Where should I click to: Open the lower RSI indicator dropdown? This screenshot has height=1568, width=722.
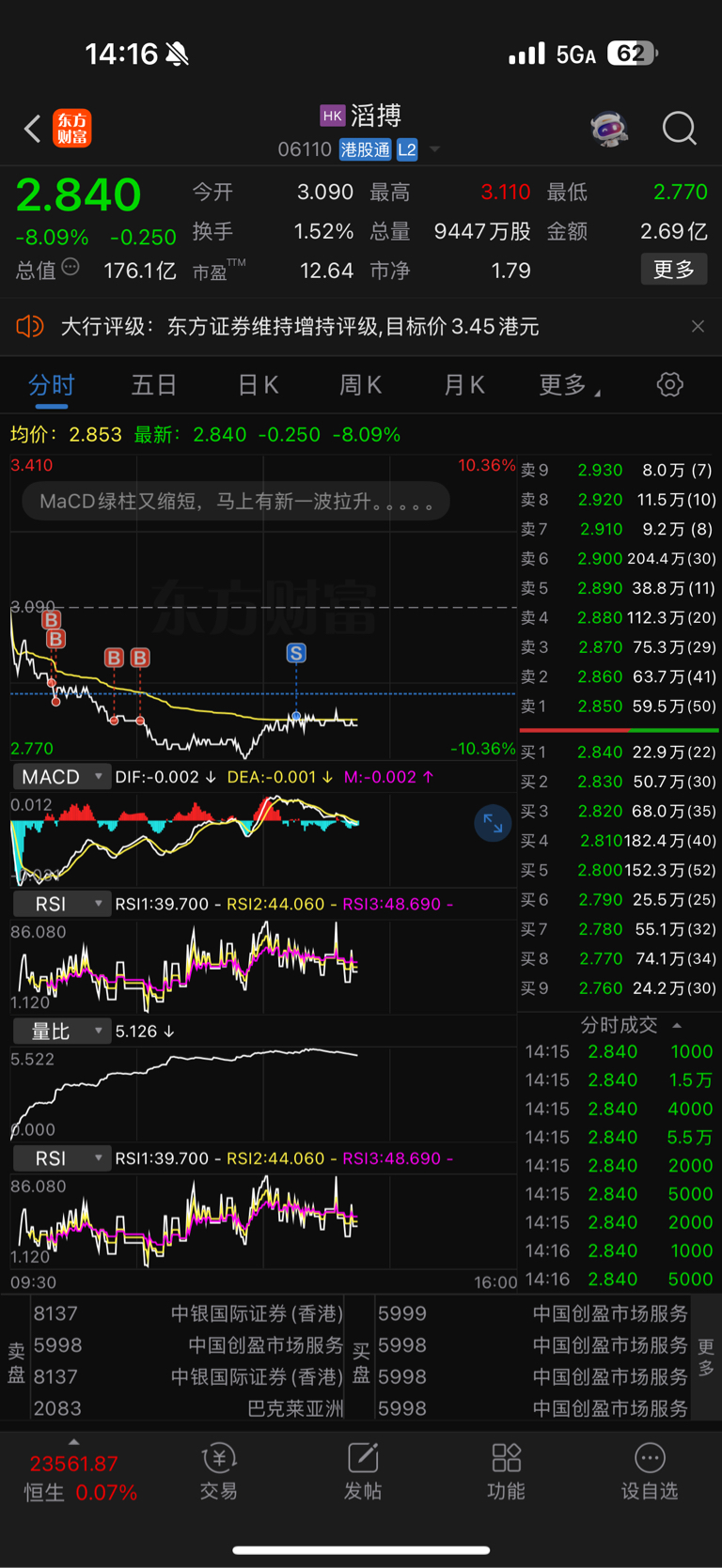pos(61,1158)
